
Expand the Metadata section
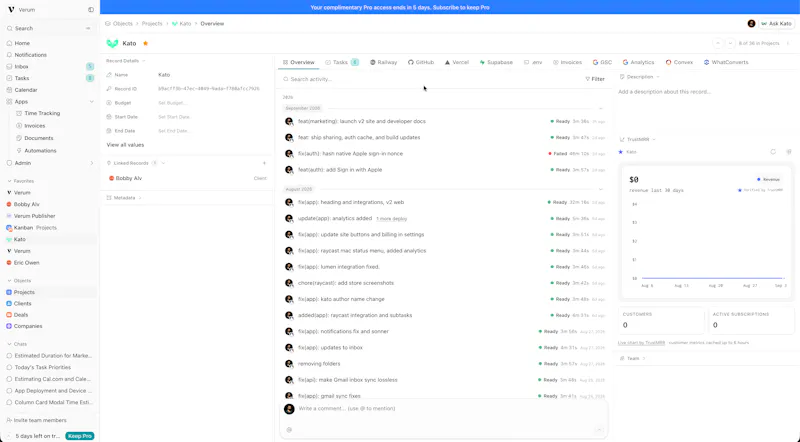coord(123,198)
